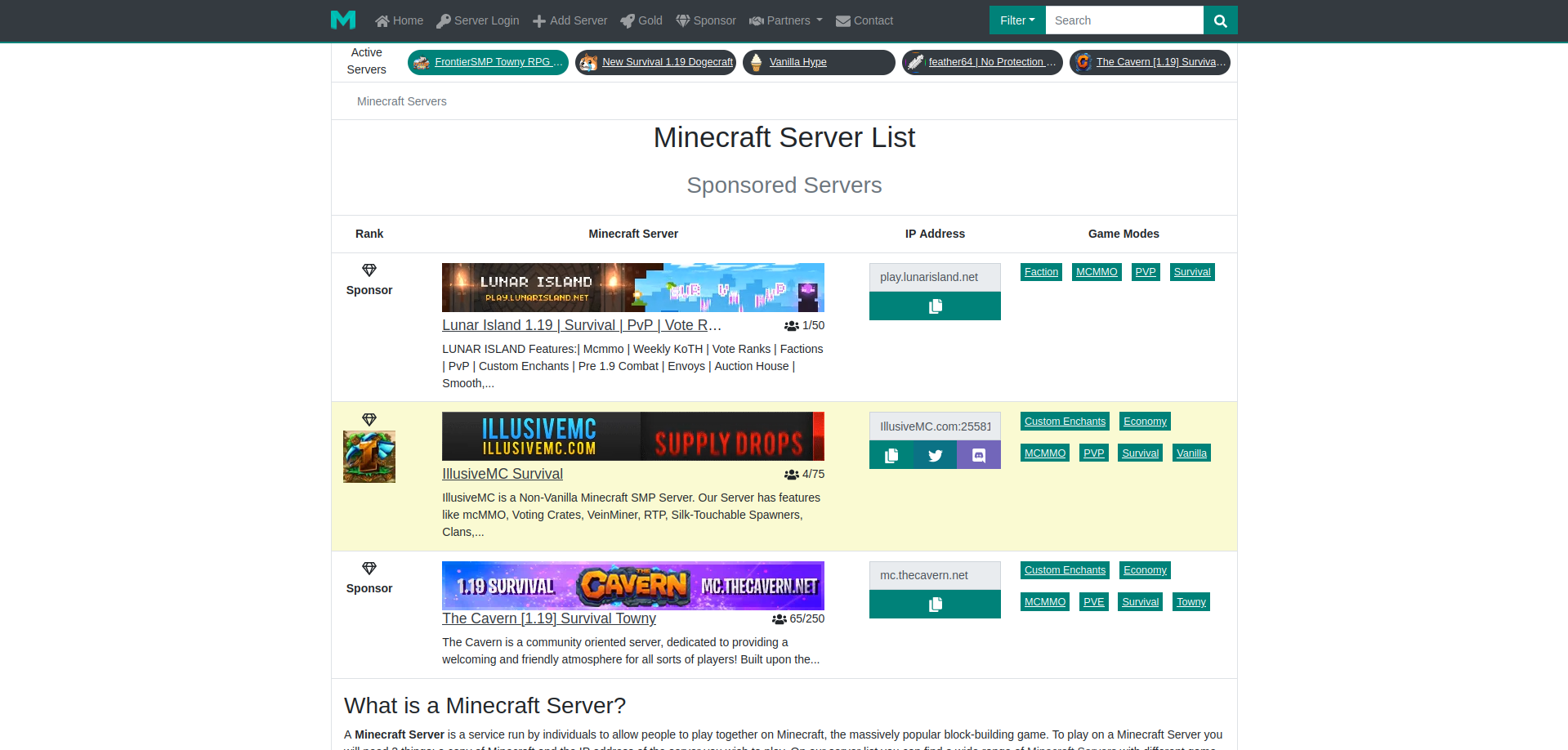Click the players icon next to 65/250
The height and width of the screenshot is (750, 1568).
[x=779, y=618]
